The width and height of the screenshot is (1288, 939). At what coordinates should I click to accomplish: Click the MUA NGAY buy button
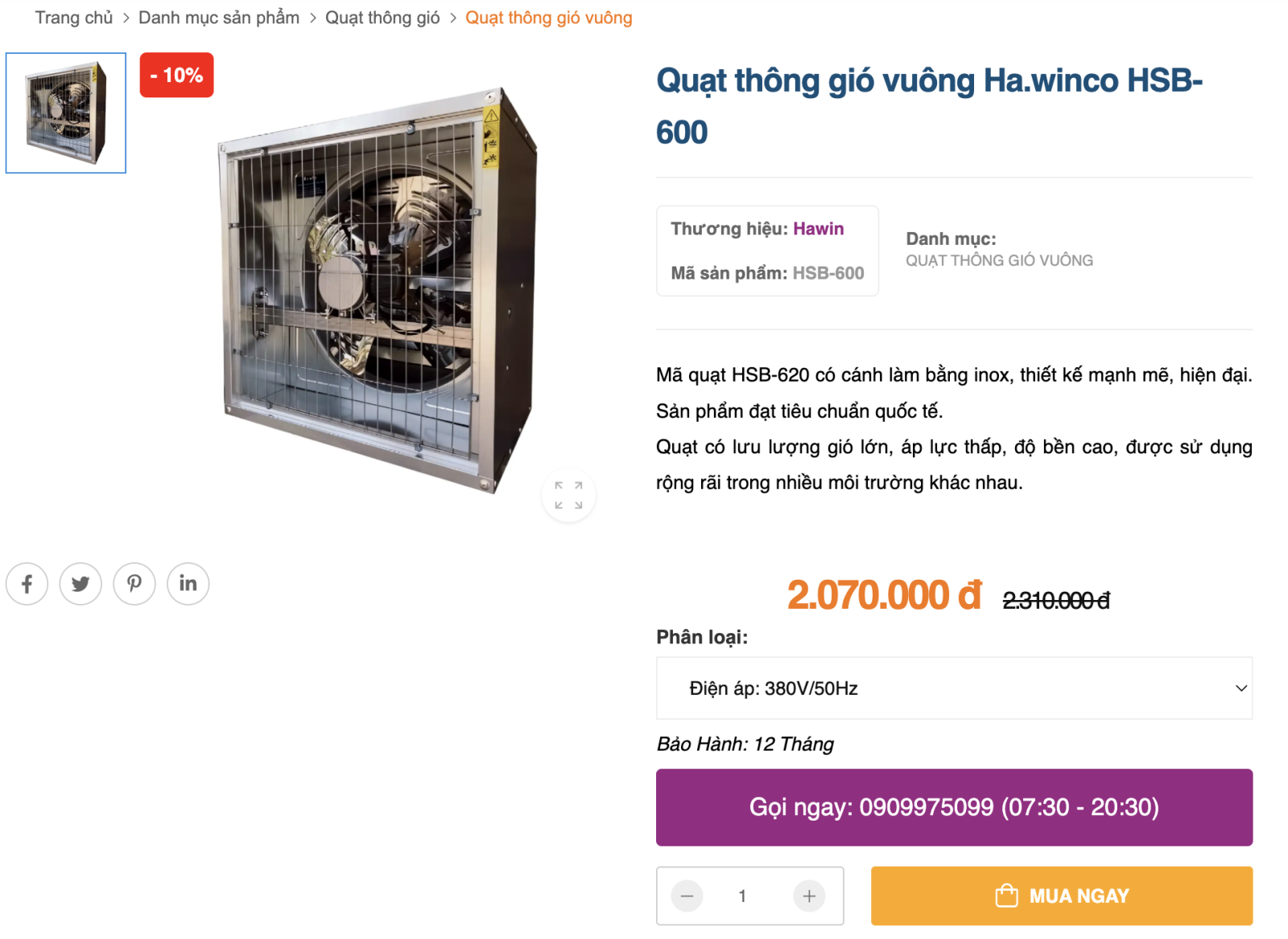pyautogui.click(x=1061, y=896)
